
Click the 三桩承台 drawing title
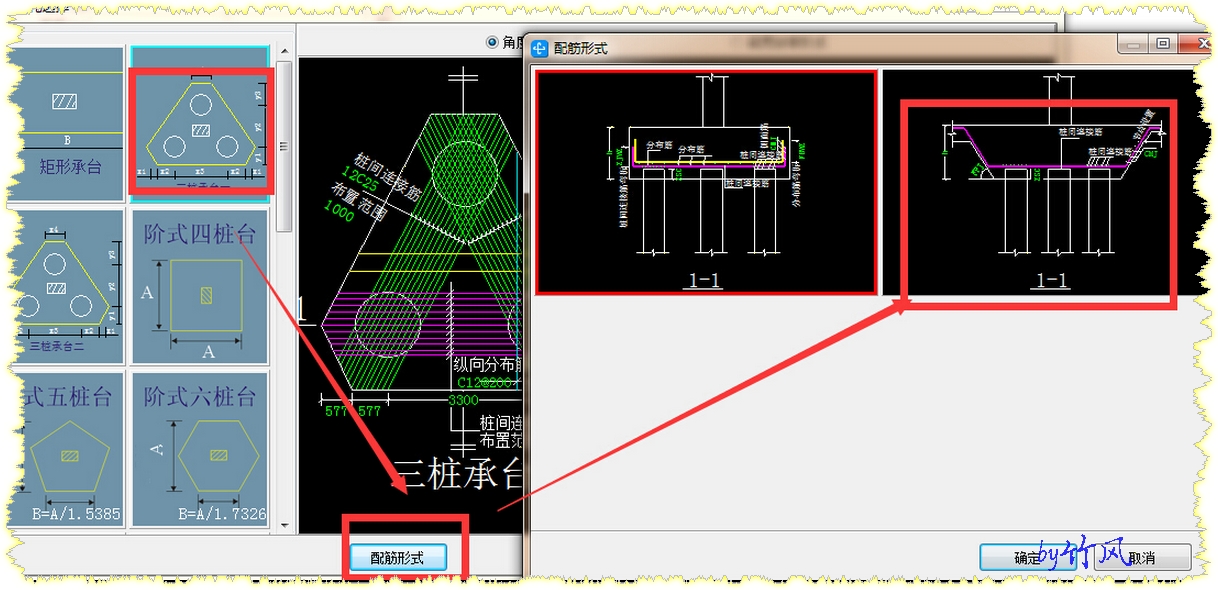[x=458, y=475]
